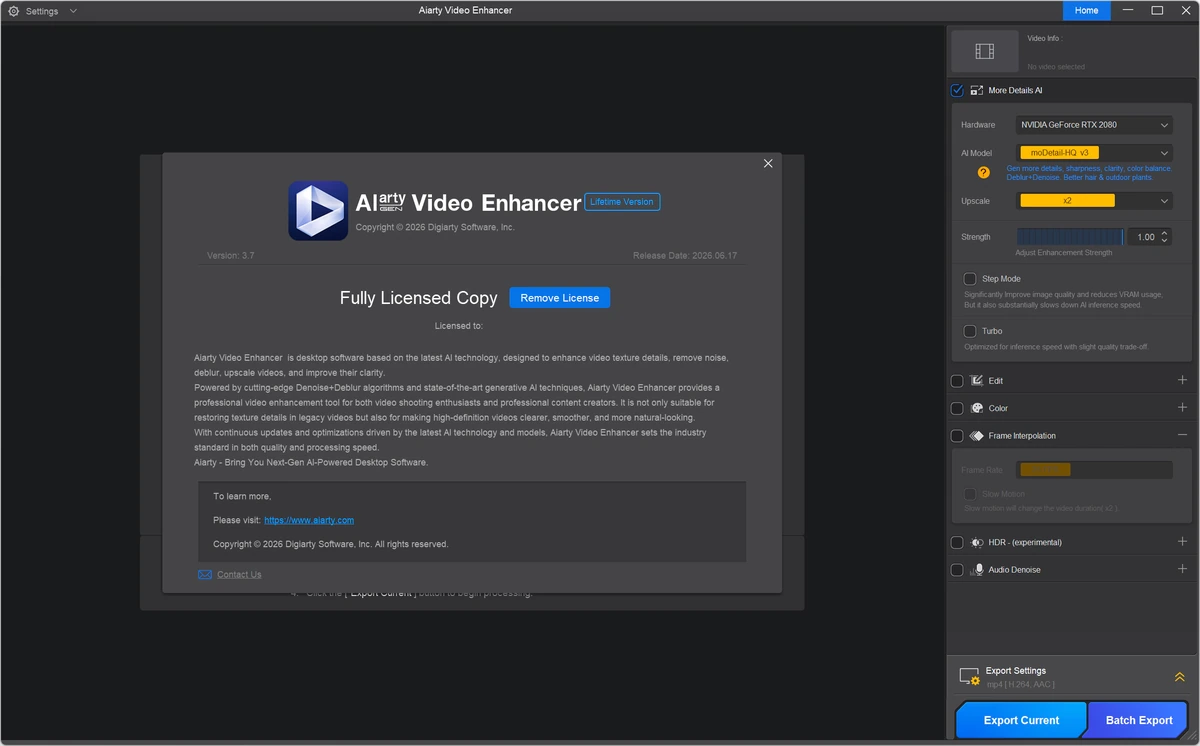The width and height of the screenshot is (1200, 746).
Task: Switch to the Home tab
Action: click(1086, 10)
